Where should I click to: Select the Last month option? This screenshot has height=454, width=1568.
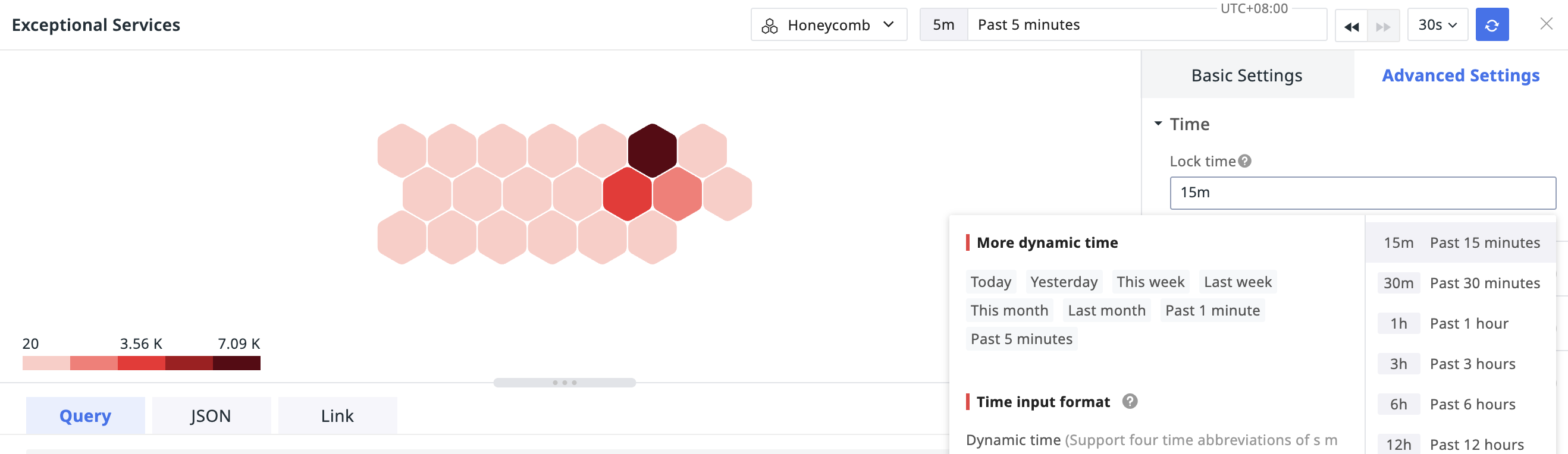tap(1106, 311)
